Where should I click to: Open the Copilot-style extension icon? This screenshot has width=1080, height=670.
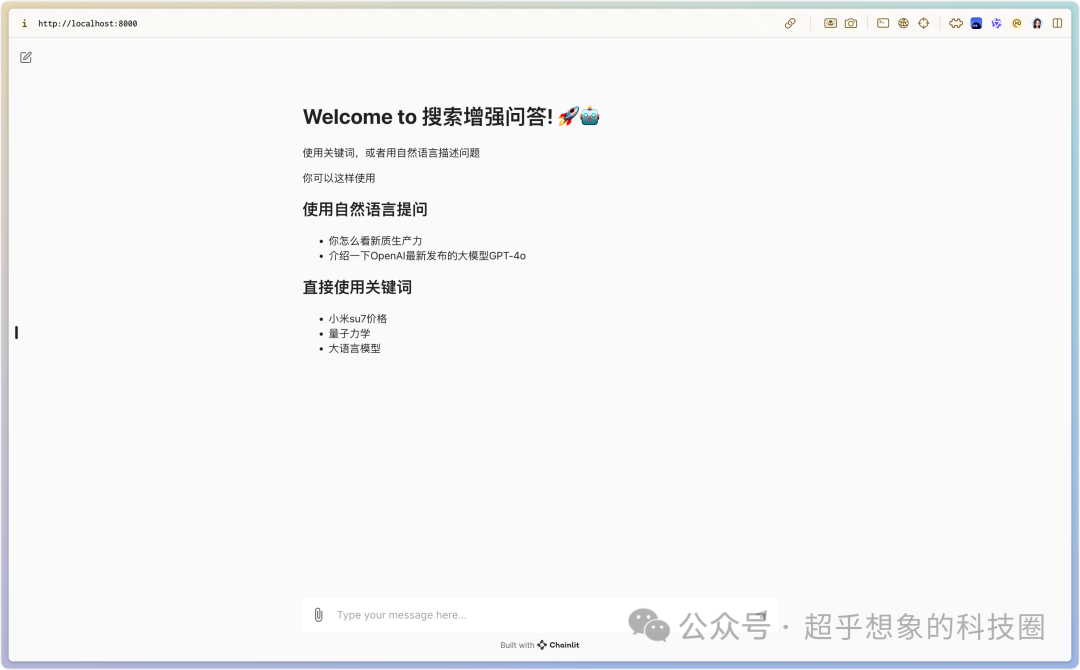[x=996, y=23]
